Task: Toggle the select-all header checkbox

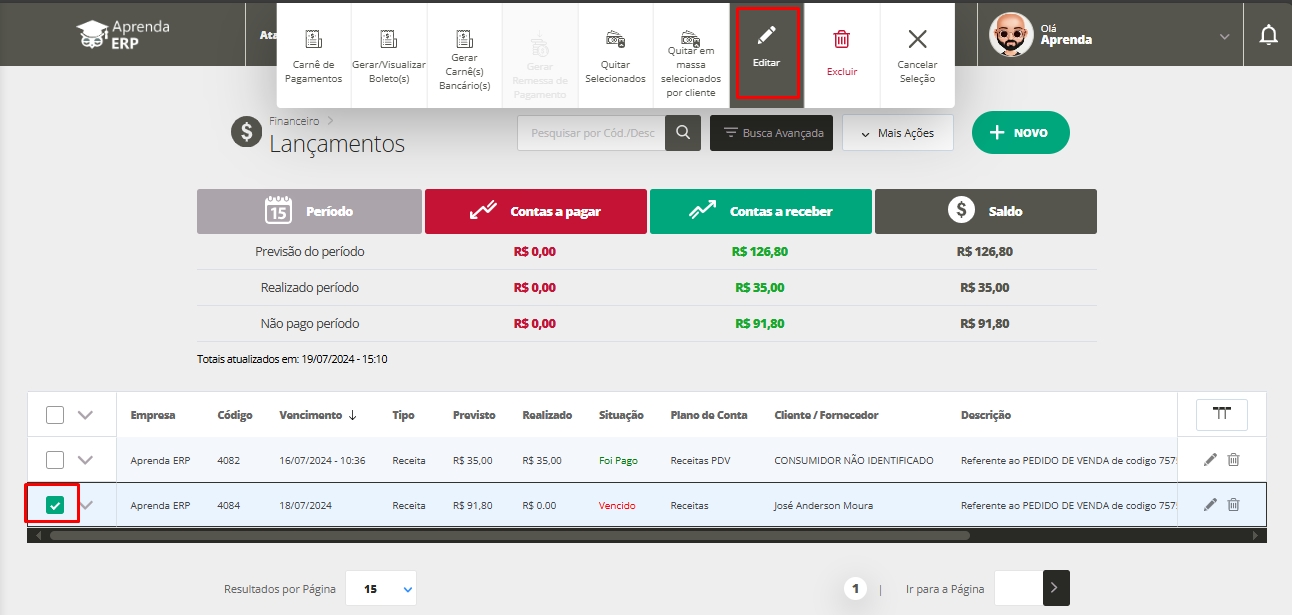Action: 55,415
